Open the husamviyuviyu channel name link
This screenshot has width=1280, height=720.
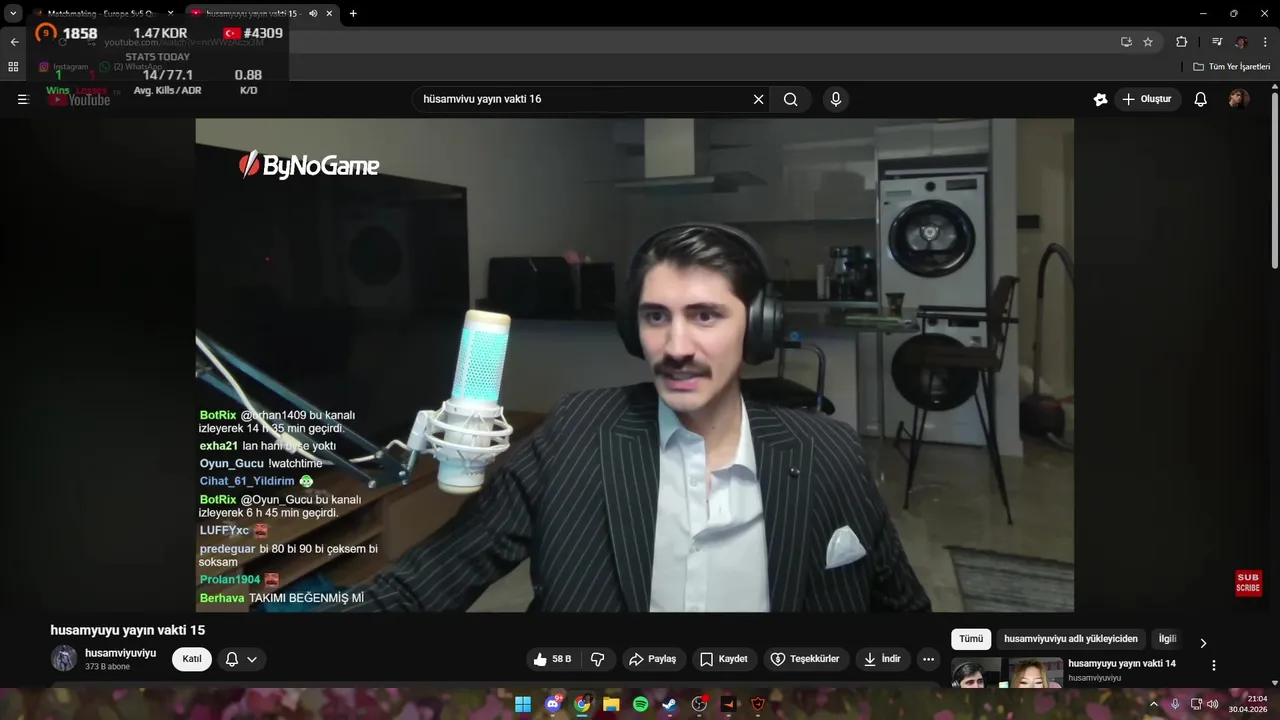pos(120,653)
